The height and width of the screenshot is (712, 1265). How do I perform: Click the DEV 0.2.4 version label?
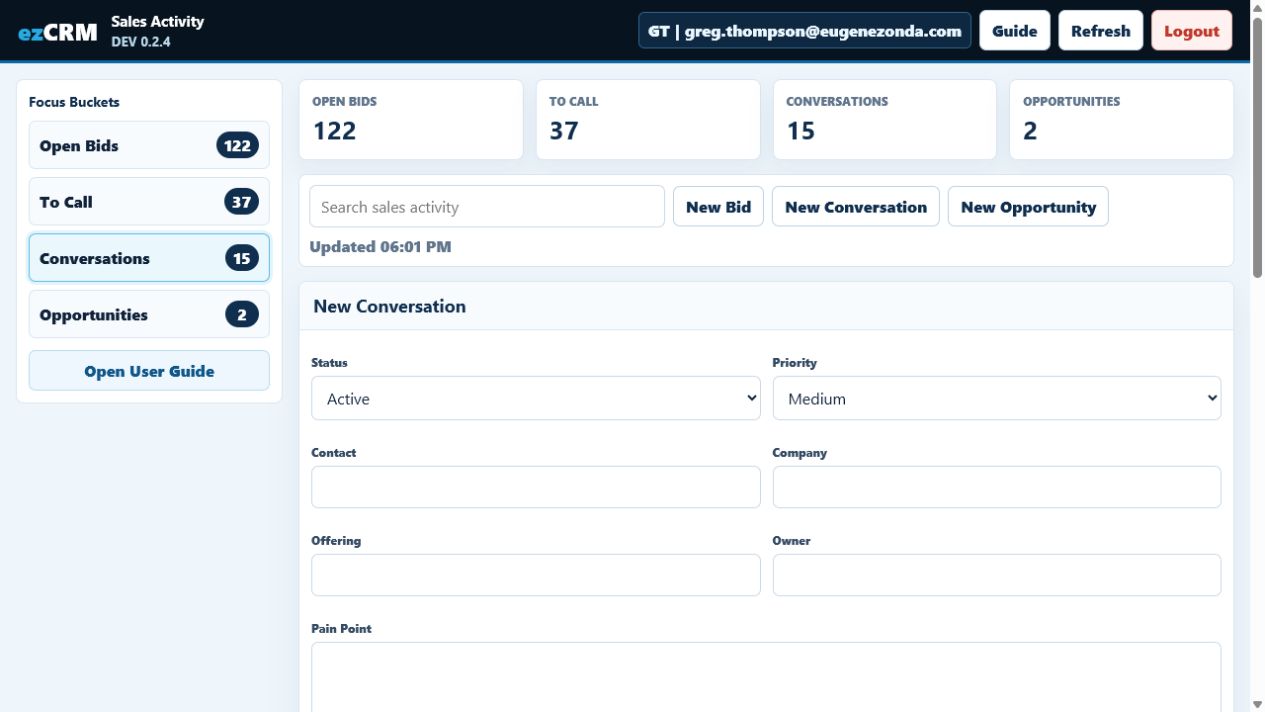click(141, 42)
